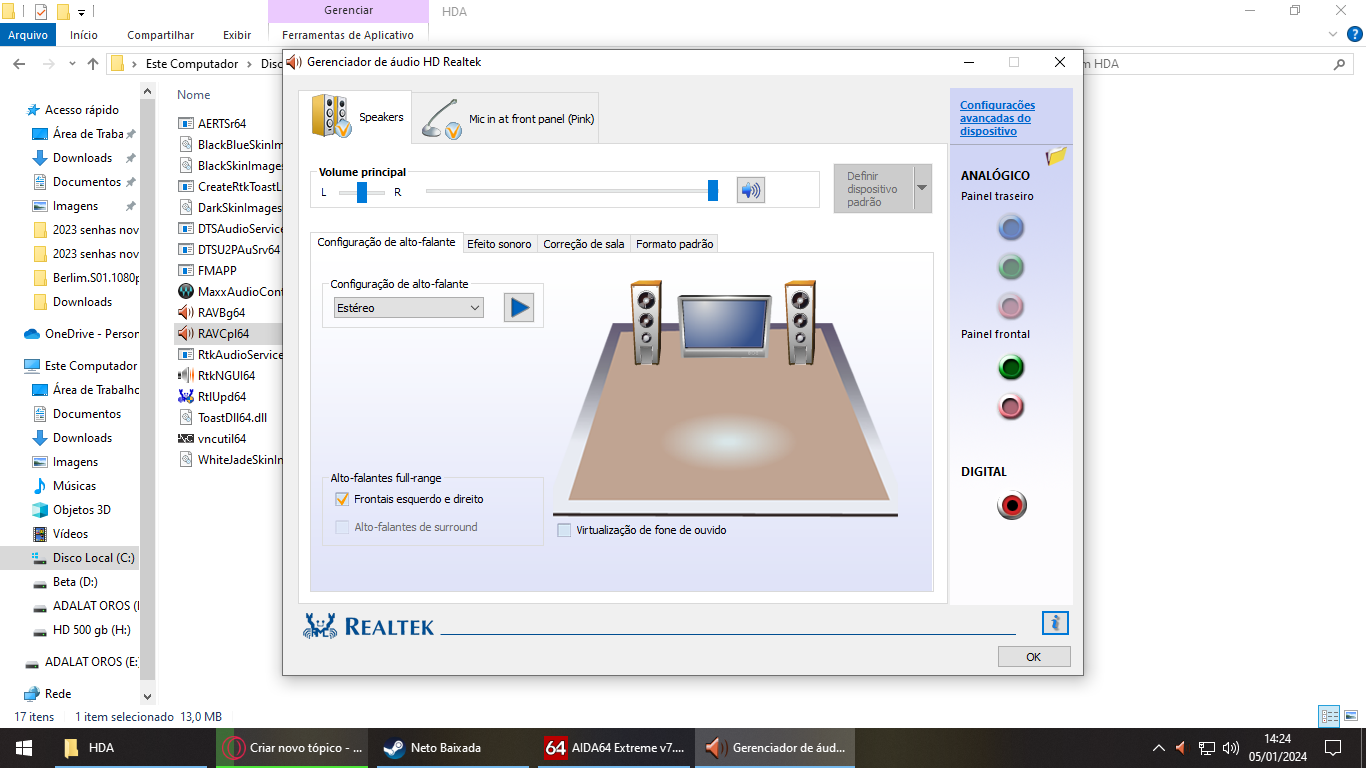The image size is (1366, 768).
Task: Open Ferramentas de Aplicativo ribbon tab
Action: tap(348, 35)
